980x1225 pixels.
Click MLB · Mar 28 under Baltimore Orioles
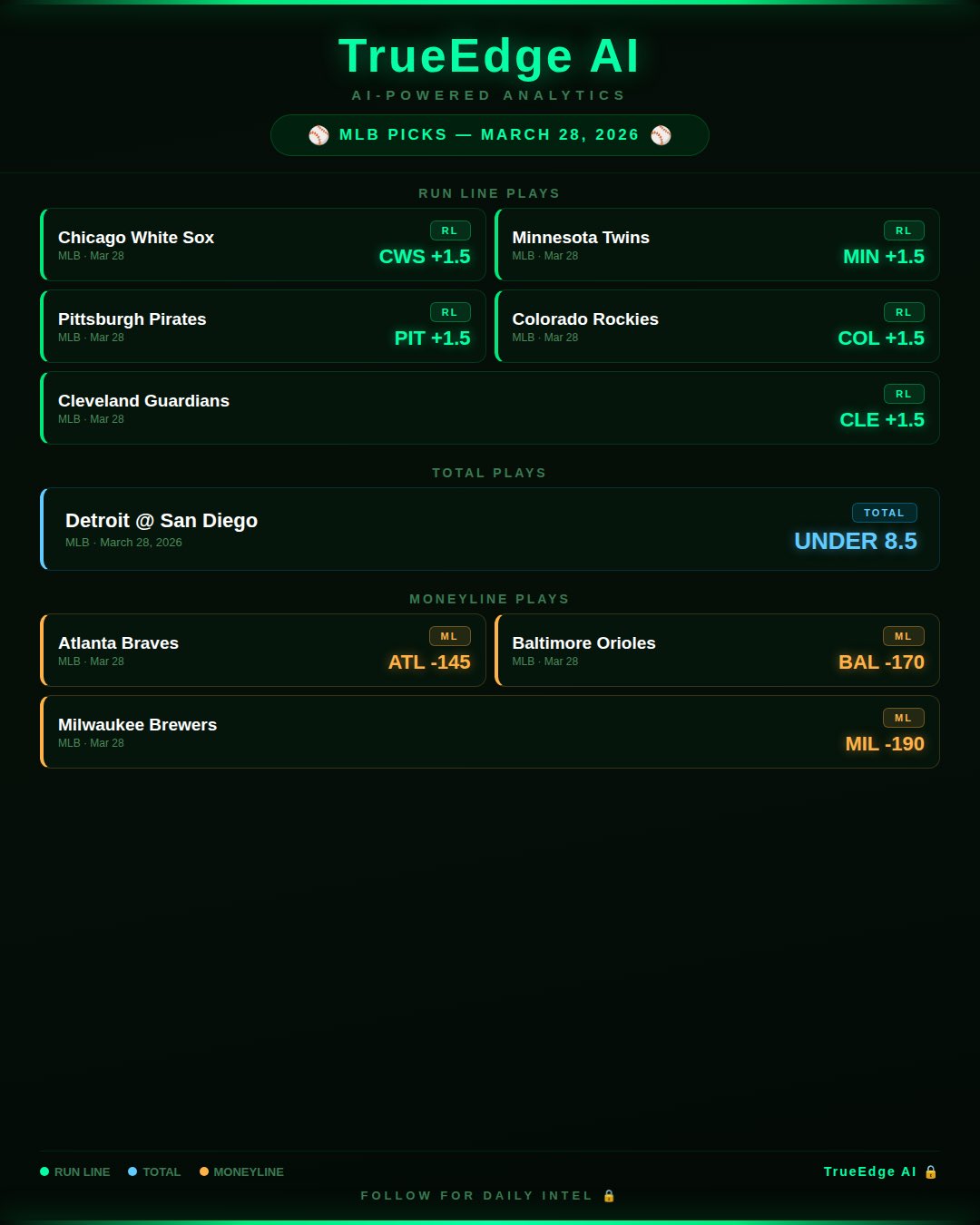point(544,661)
